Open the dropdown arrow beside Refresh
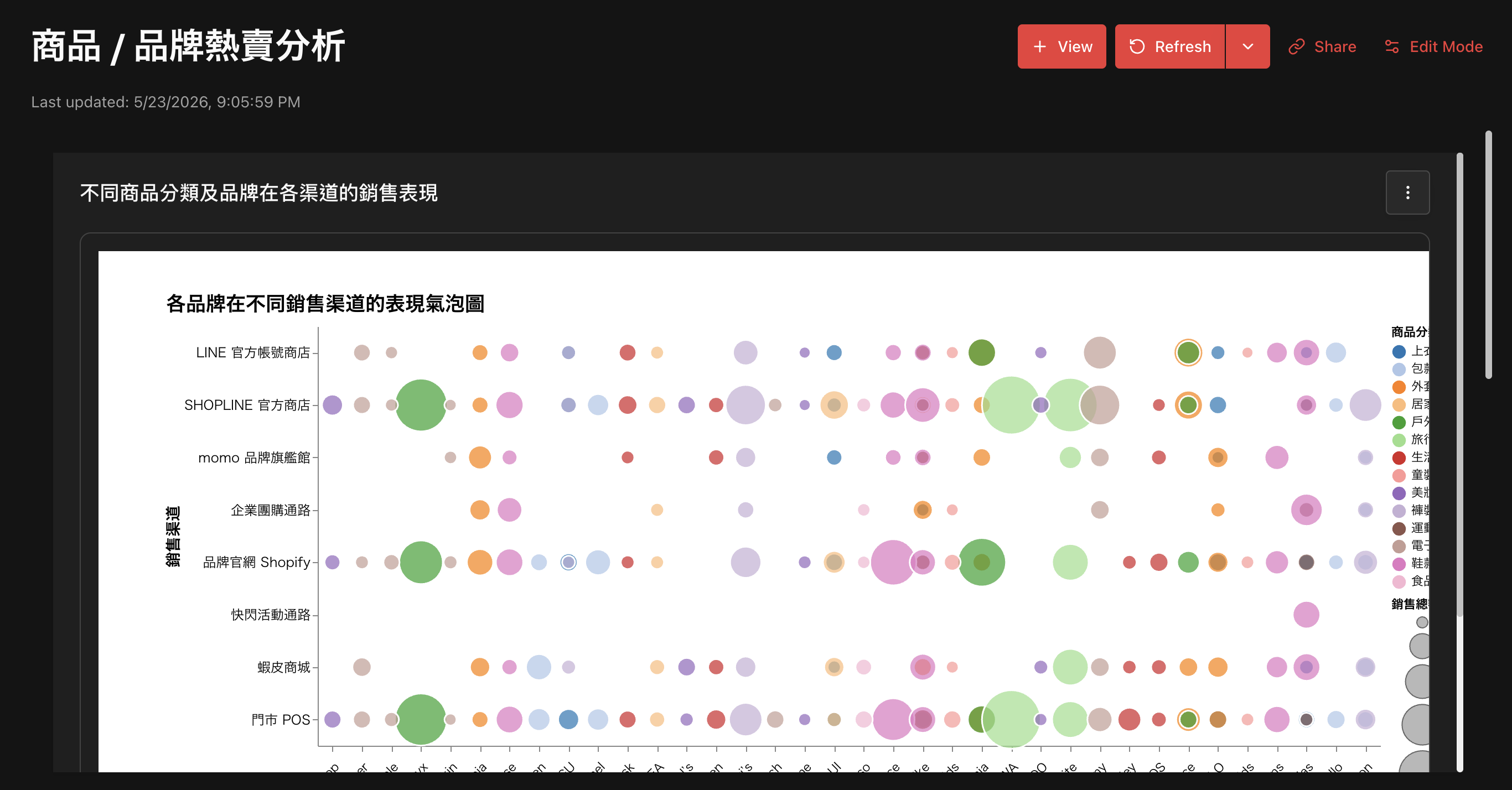 coord(1248,46)
